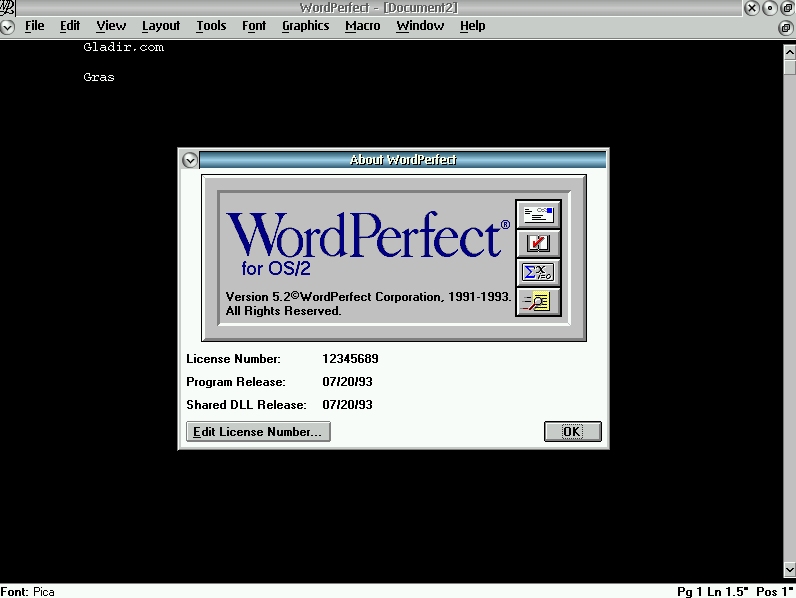Click the envelope icon in the About logo
The height and width of the screenshot is (598, 796).
point(538,214)
